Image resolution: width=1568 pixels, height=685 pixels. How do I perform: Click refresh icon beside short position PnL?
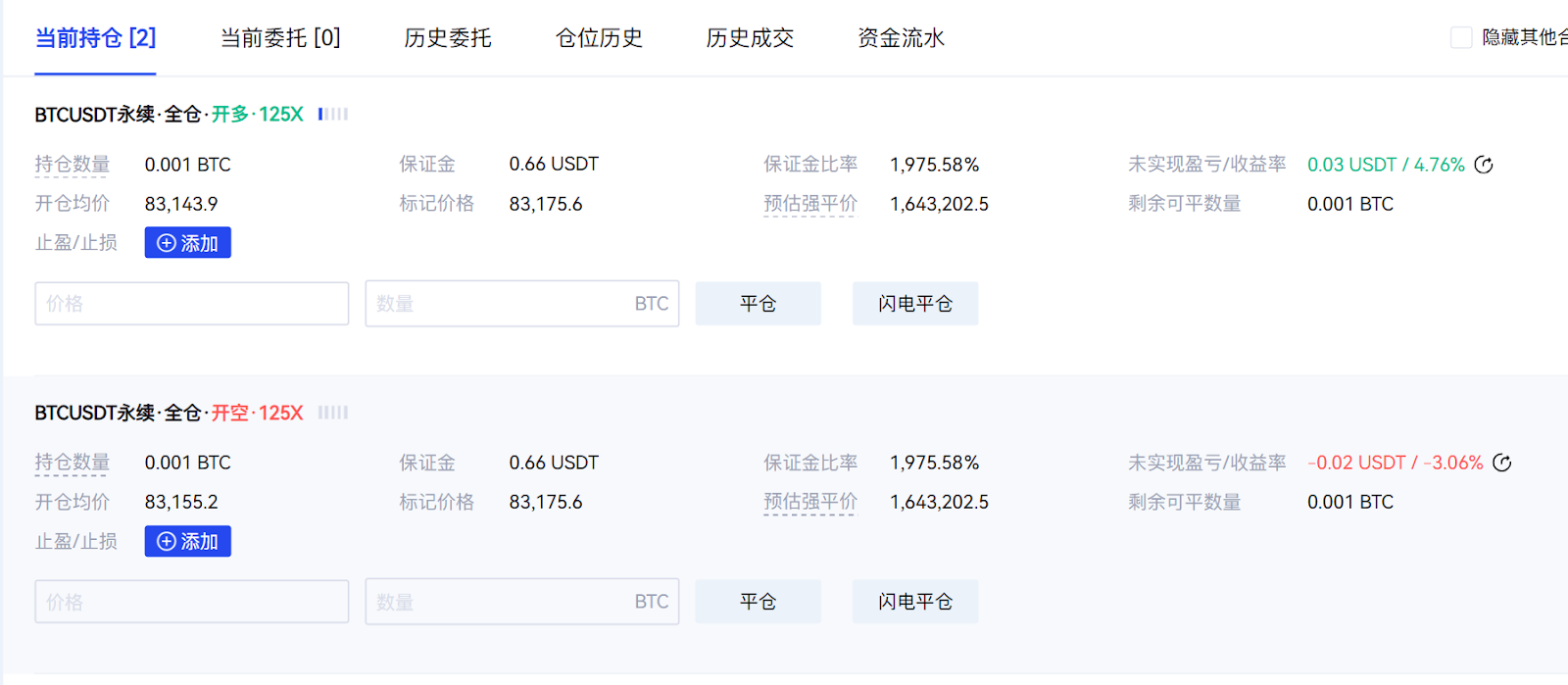[1501, 463]
